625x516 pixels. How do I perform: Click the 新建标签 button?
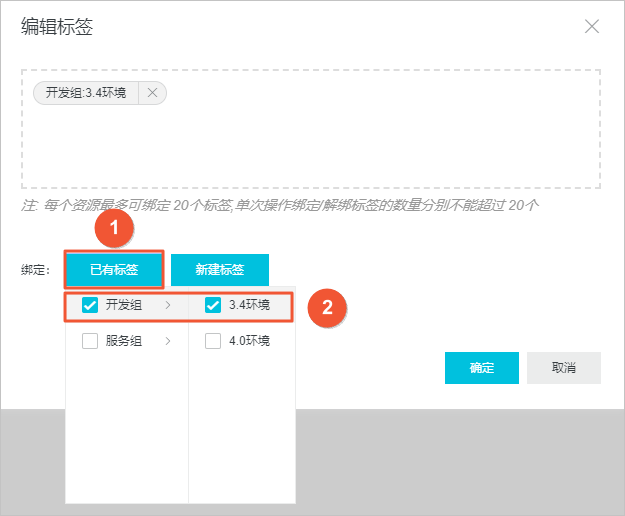click(x=220, y=270)
